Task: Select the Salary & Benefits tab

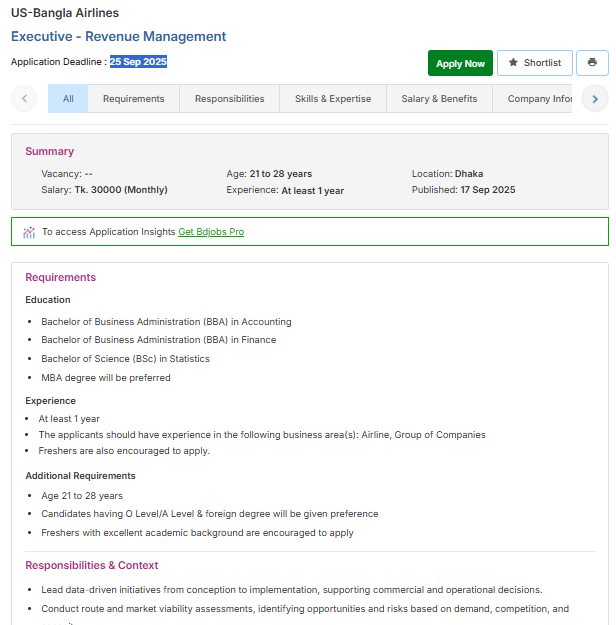Action: point(439,99)
